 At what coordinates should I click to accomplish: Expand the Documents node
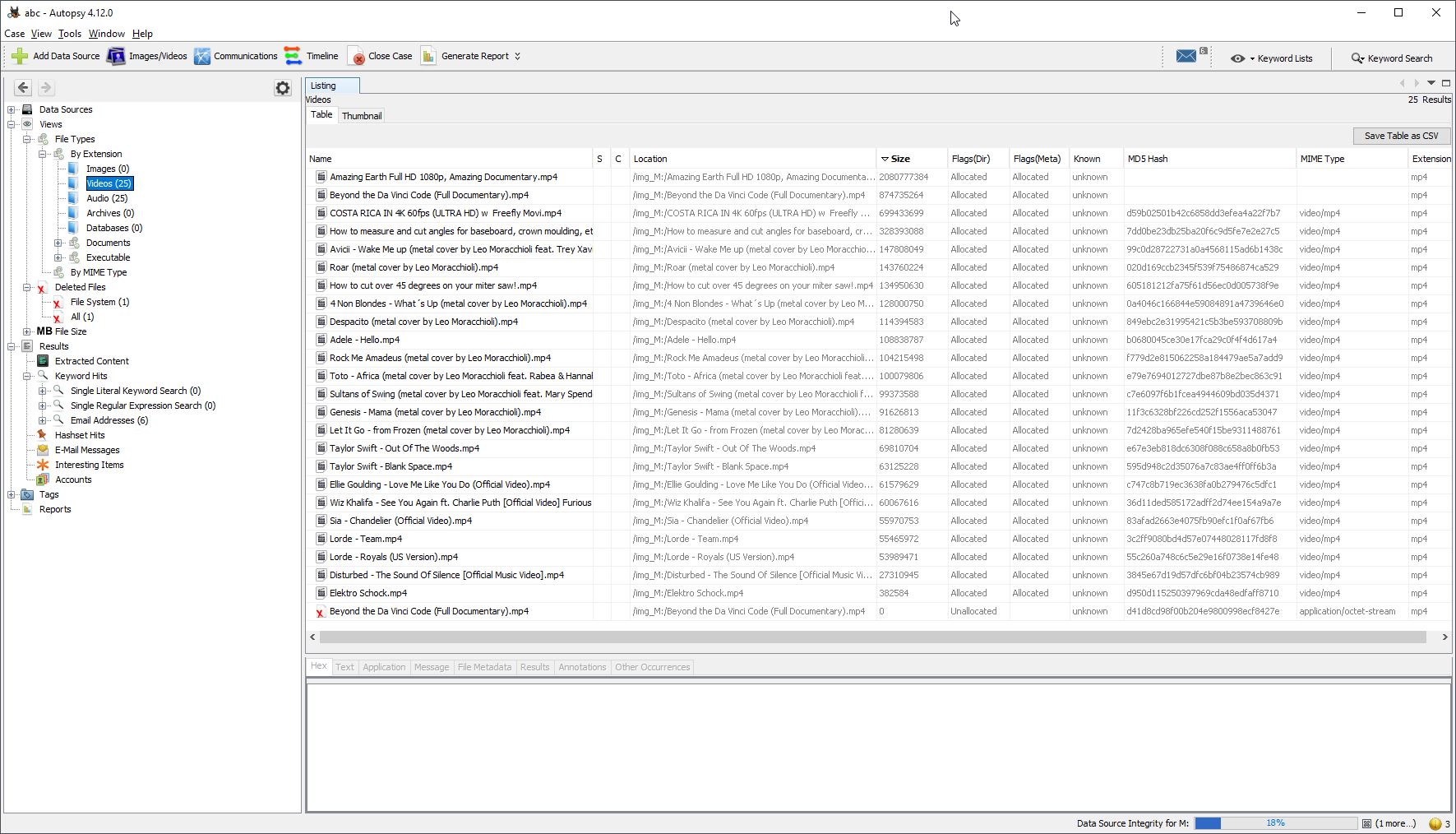[58, 243]
